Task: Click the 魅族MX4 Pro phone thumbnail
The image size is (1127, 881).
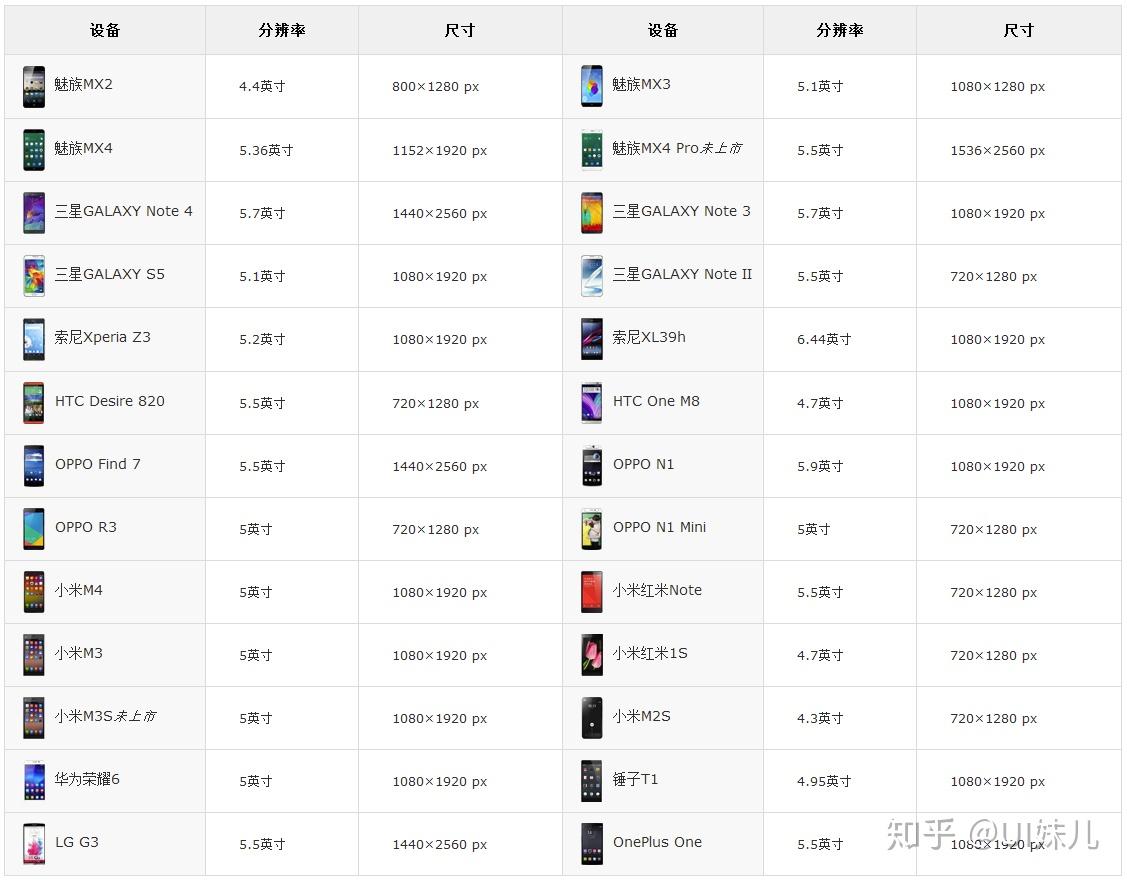Action: (592, 150)
